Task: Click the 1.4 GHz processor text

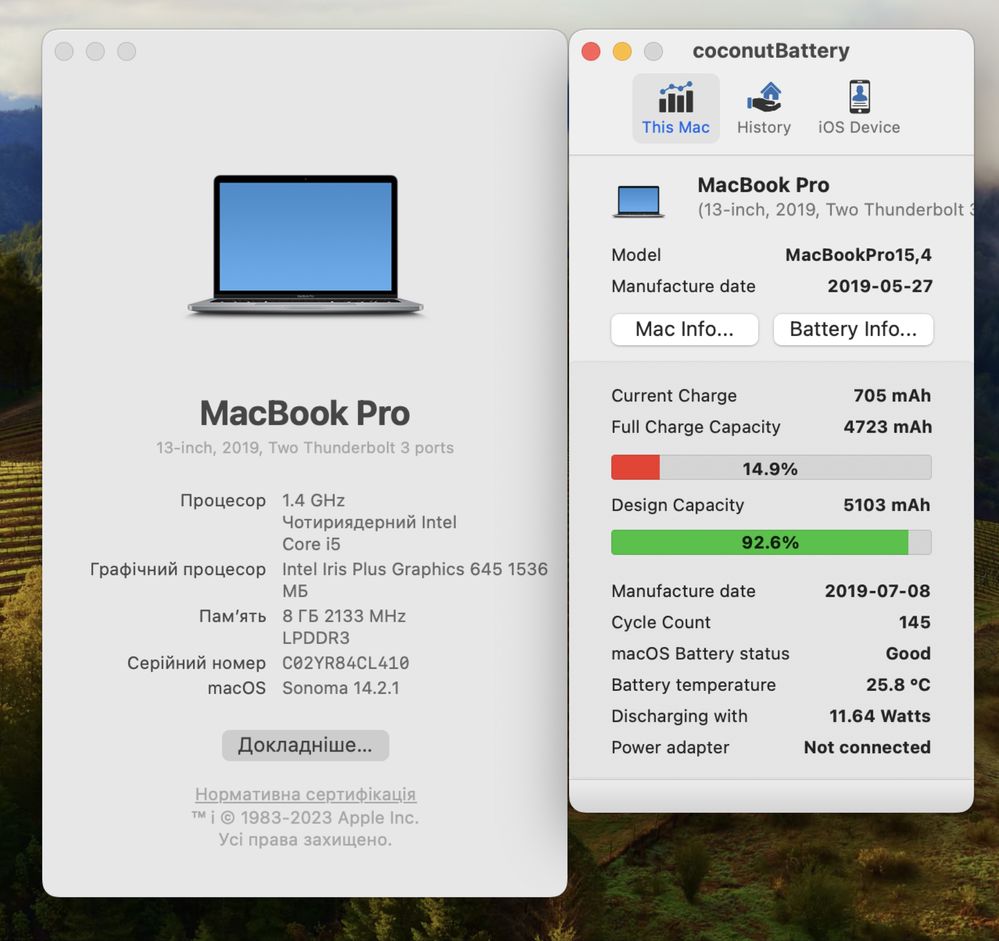Action: coord(313,500)
